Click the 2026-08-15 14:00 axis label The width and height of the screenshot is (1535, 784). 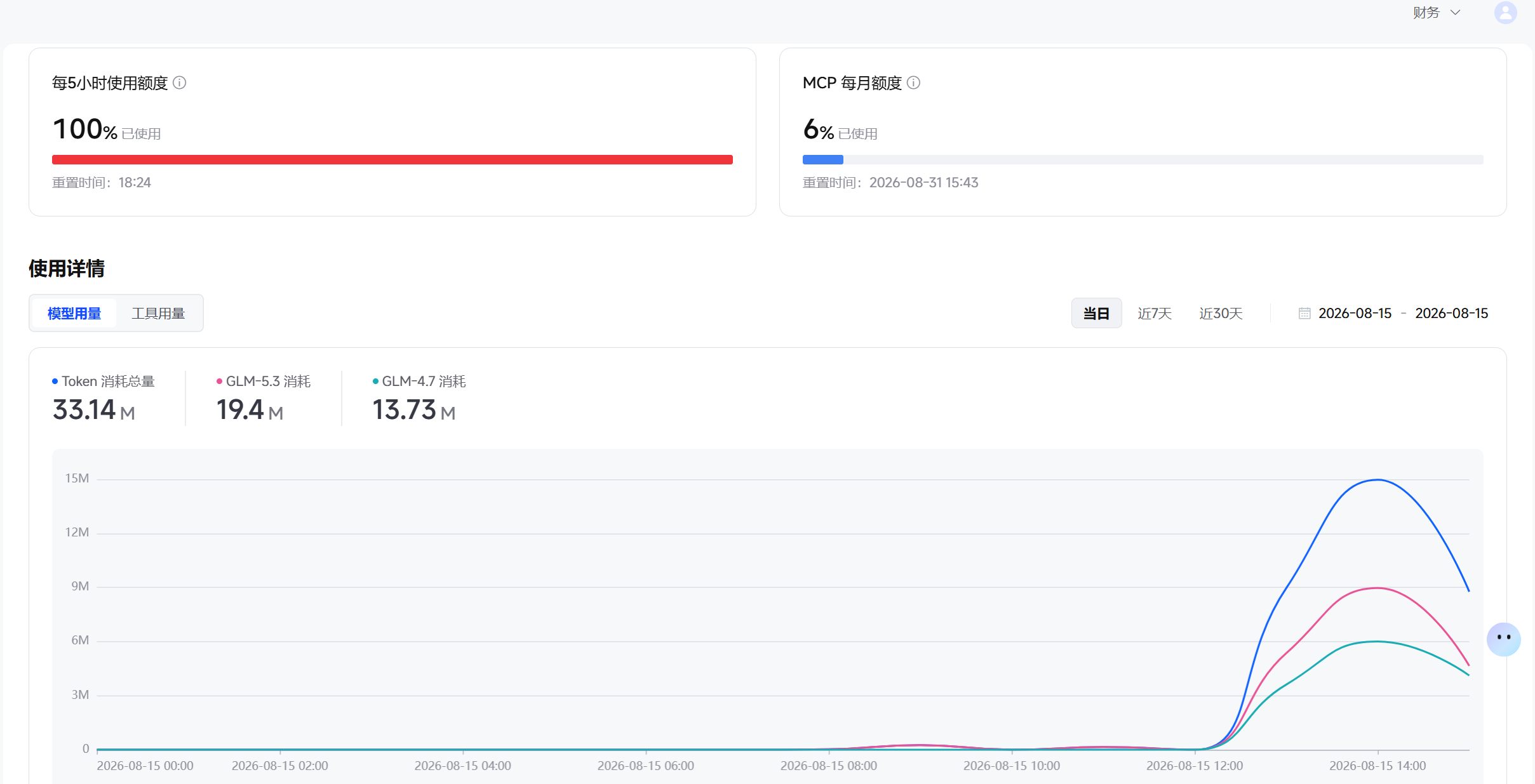pyautogui.click(x=1377, y=766)
